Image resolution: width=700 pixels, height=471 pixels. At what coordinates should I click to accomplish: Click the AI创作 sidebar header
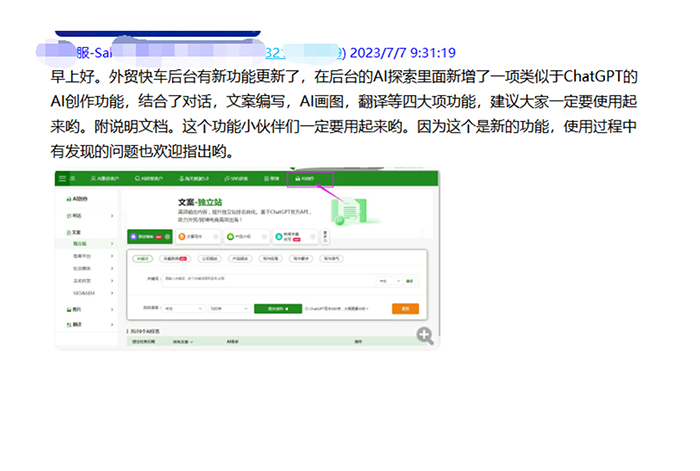(77, 199)
